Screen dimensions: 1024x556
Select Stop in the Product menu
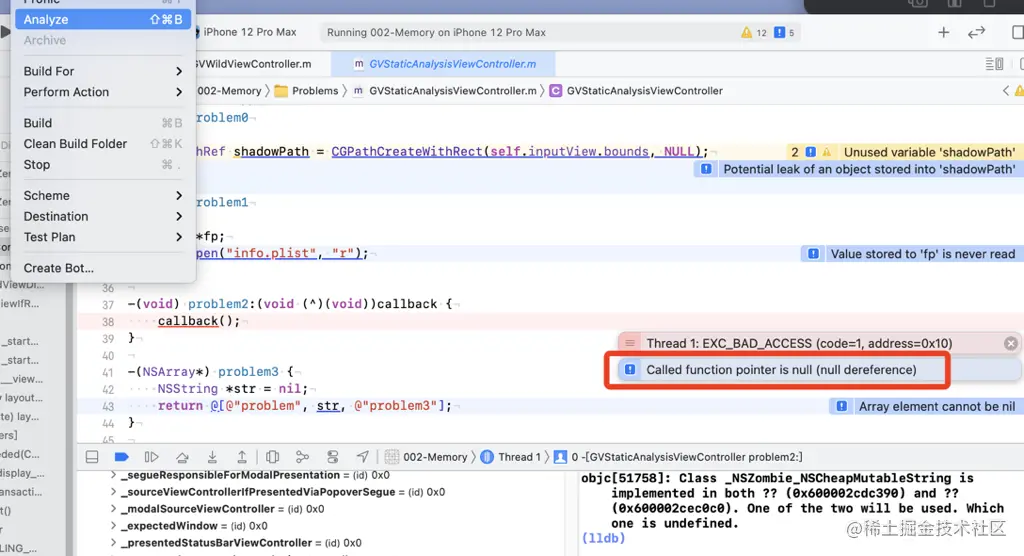[103, 165]
